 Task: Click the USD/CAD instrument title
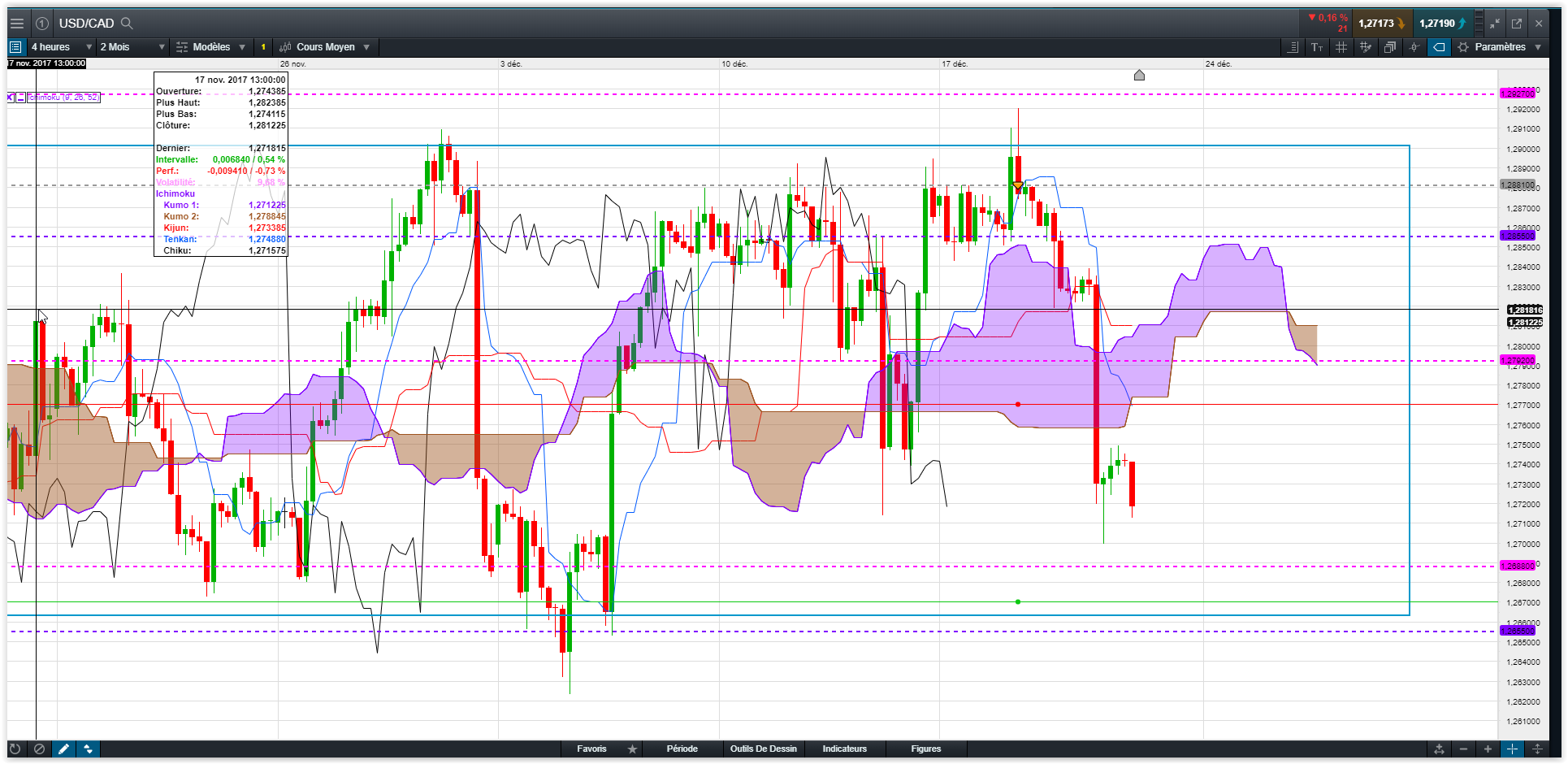(86, 24)
